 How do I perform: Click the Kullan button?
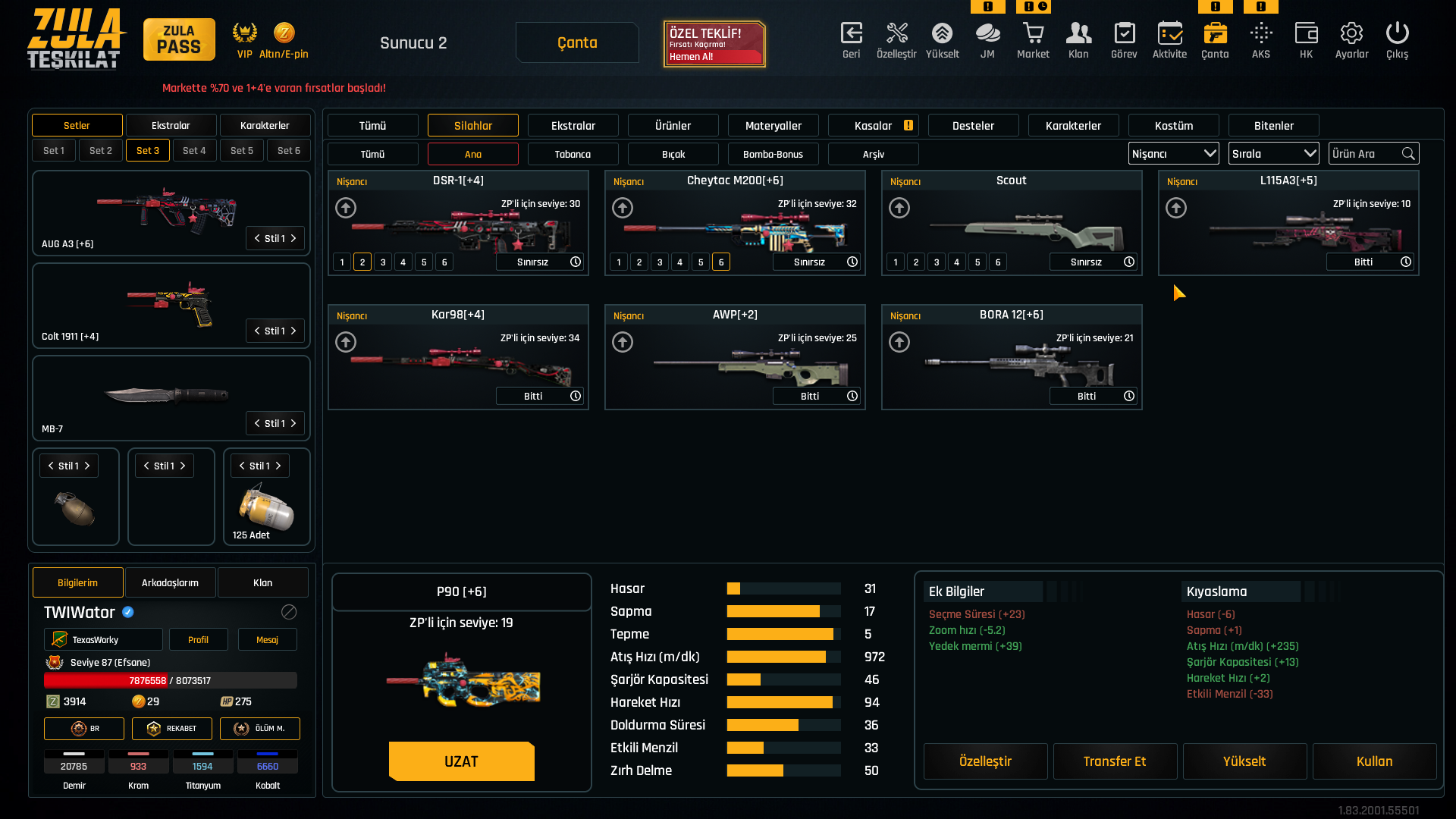click(x=1374, y=761)
